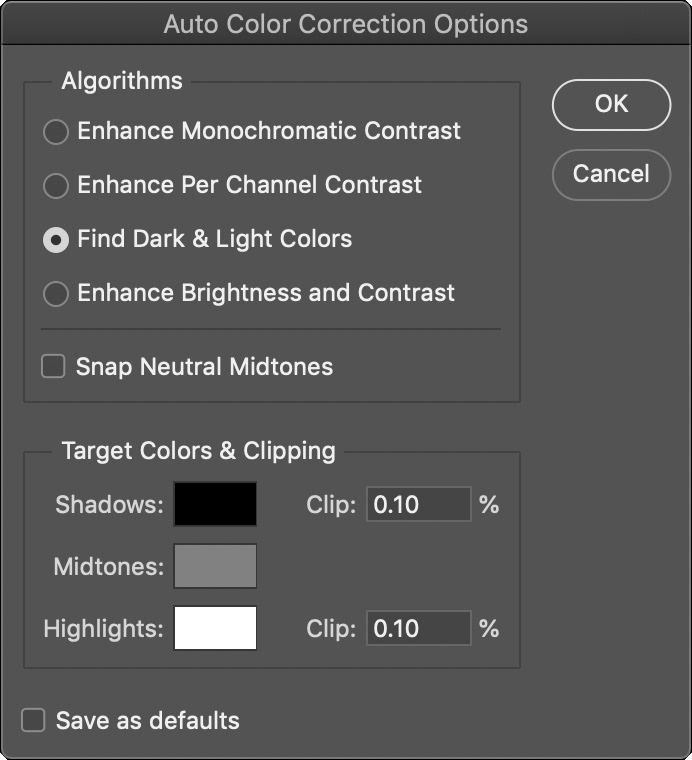
Task: Click the Algorithms group heading
Action: [x=122, y=81]
